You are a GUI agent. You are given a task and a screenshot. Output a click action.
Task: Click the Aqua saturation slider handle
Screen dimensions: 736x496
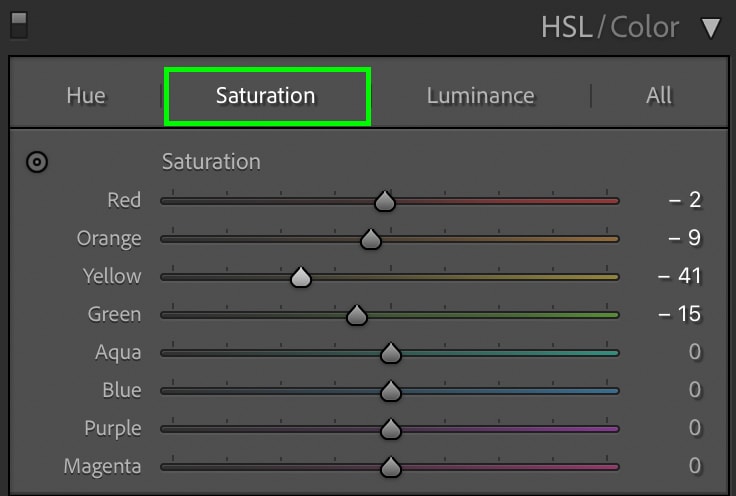coord(391,353)
